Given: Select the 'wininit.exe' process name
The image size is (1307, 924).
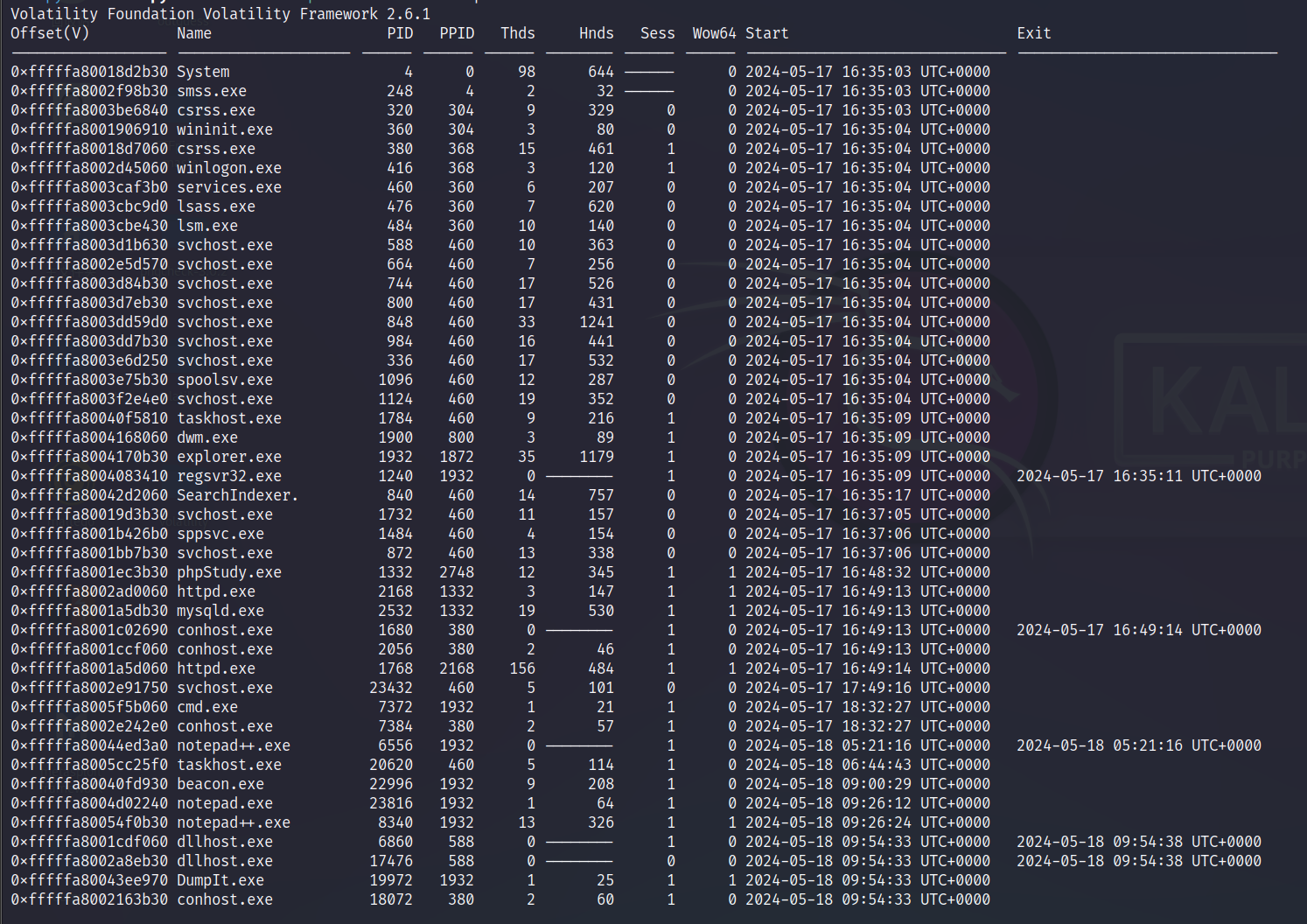Looking at the screenshot, I should [225, 129].
